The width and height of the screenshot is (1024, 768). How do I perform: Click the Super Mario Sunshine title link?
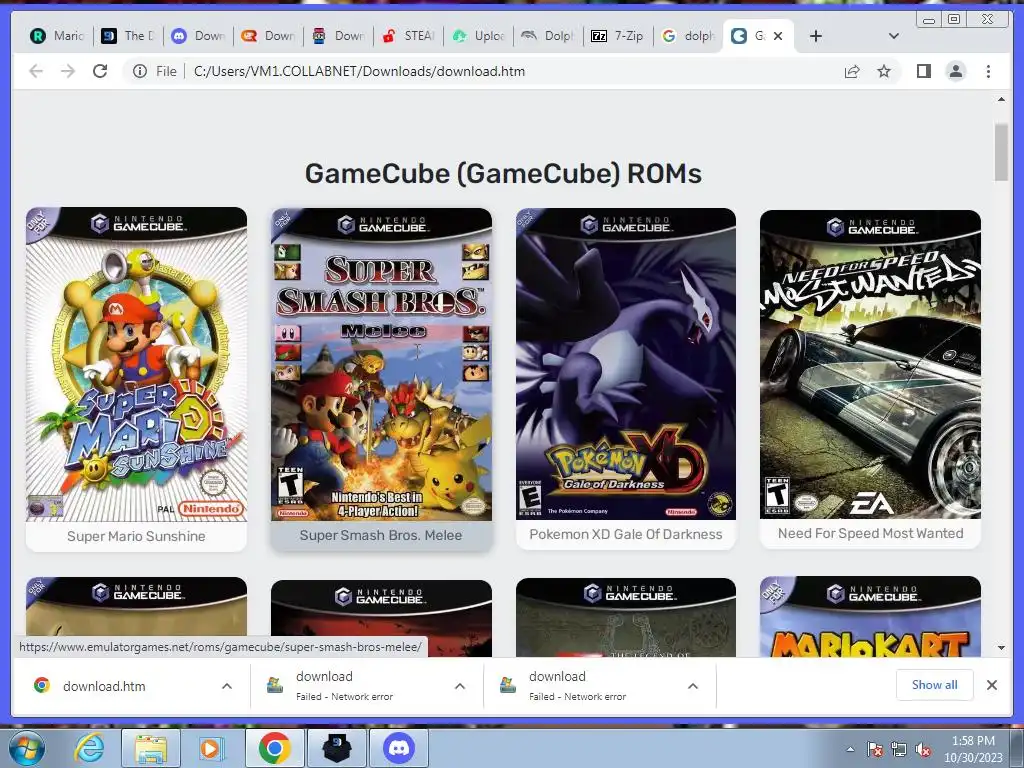(x=136, y=536)
